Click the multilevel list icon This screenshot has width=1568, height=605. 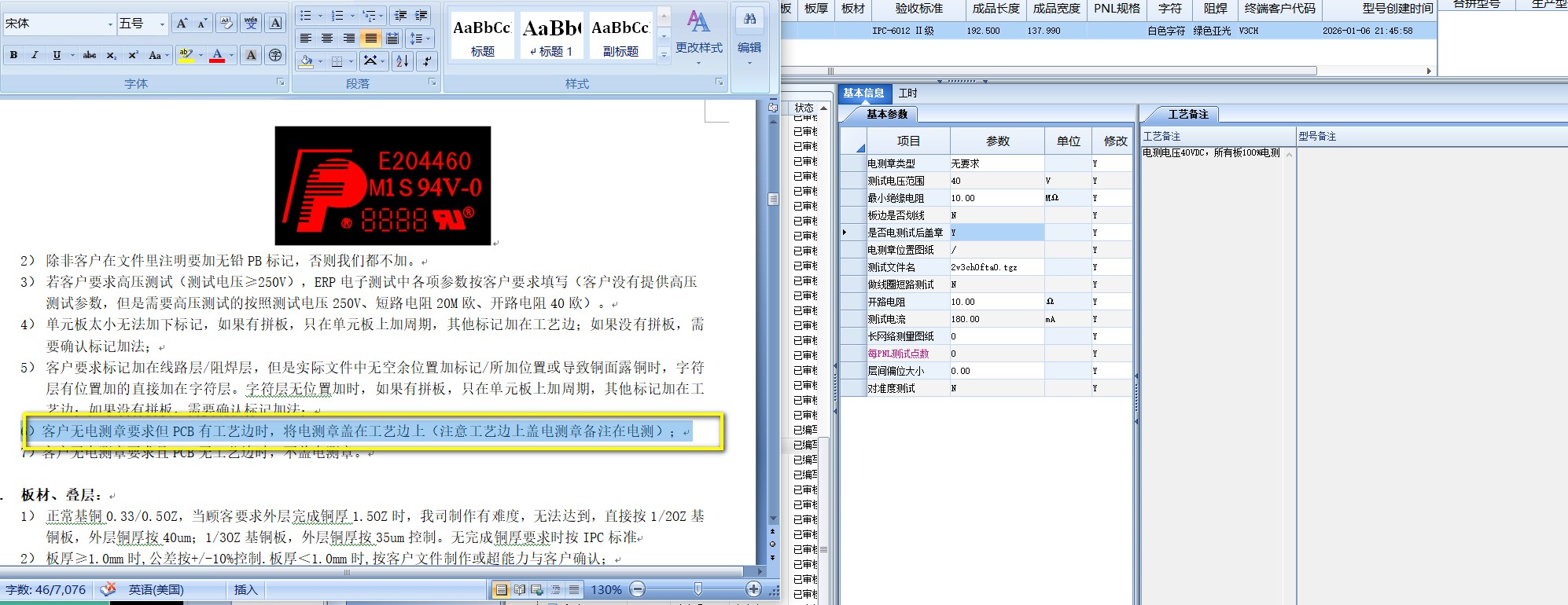[x=369, y=15]
